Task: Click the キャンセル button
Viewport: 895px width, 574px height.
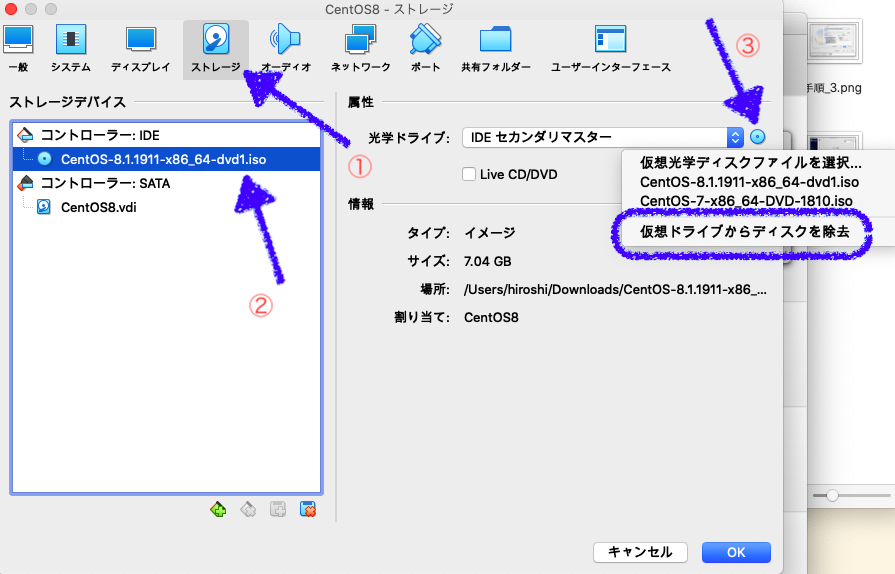Action: tap(640, 552)
